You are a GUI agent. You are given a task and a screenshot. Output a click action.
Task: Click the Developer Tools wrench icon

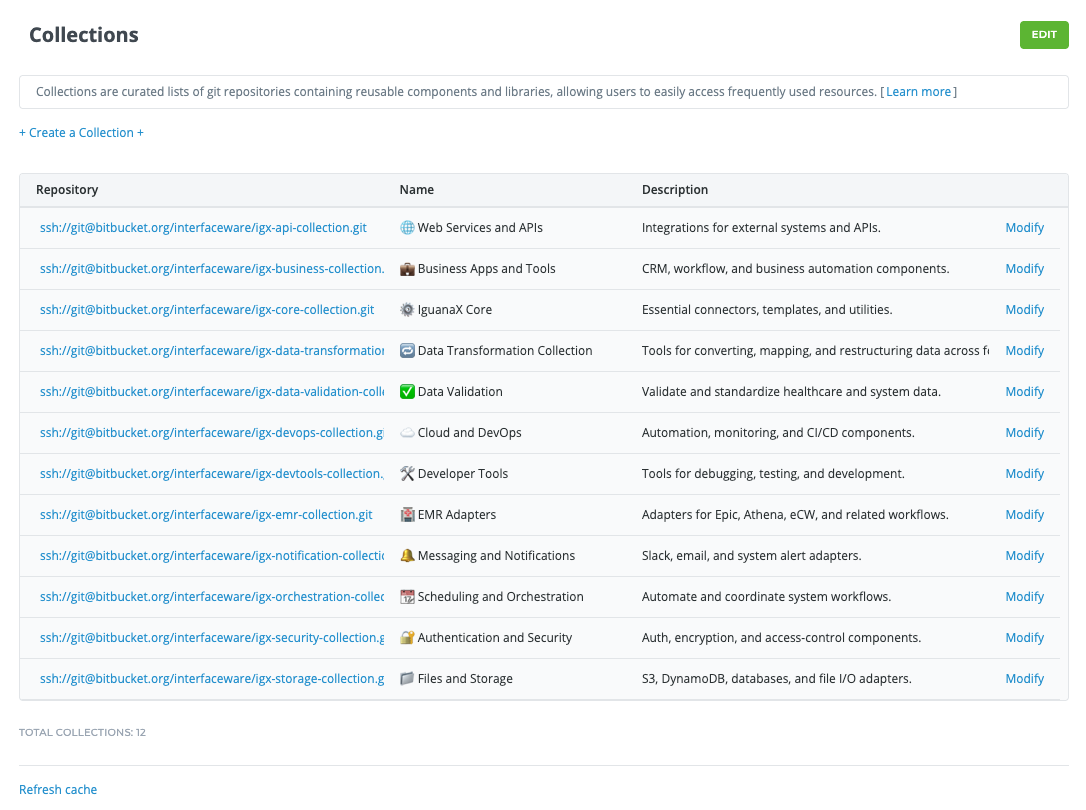point(407,474)
